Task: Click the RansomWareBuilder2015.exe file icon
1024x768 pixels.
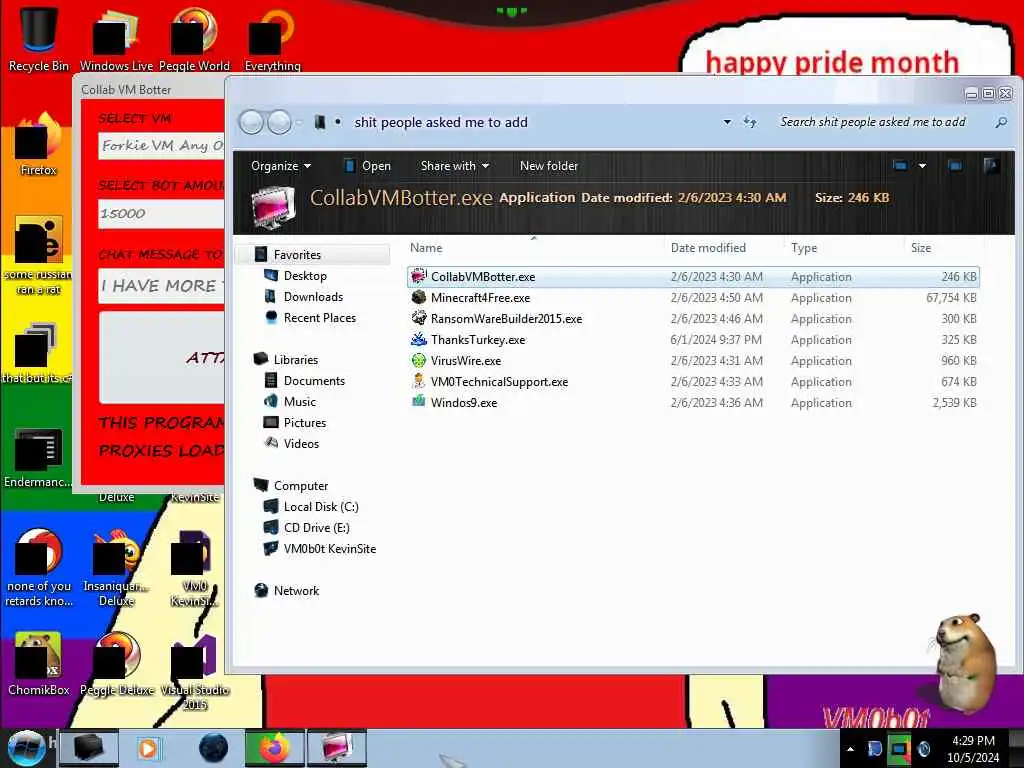Action: [x=419, y=318]
